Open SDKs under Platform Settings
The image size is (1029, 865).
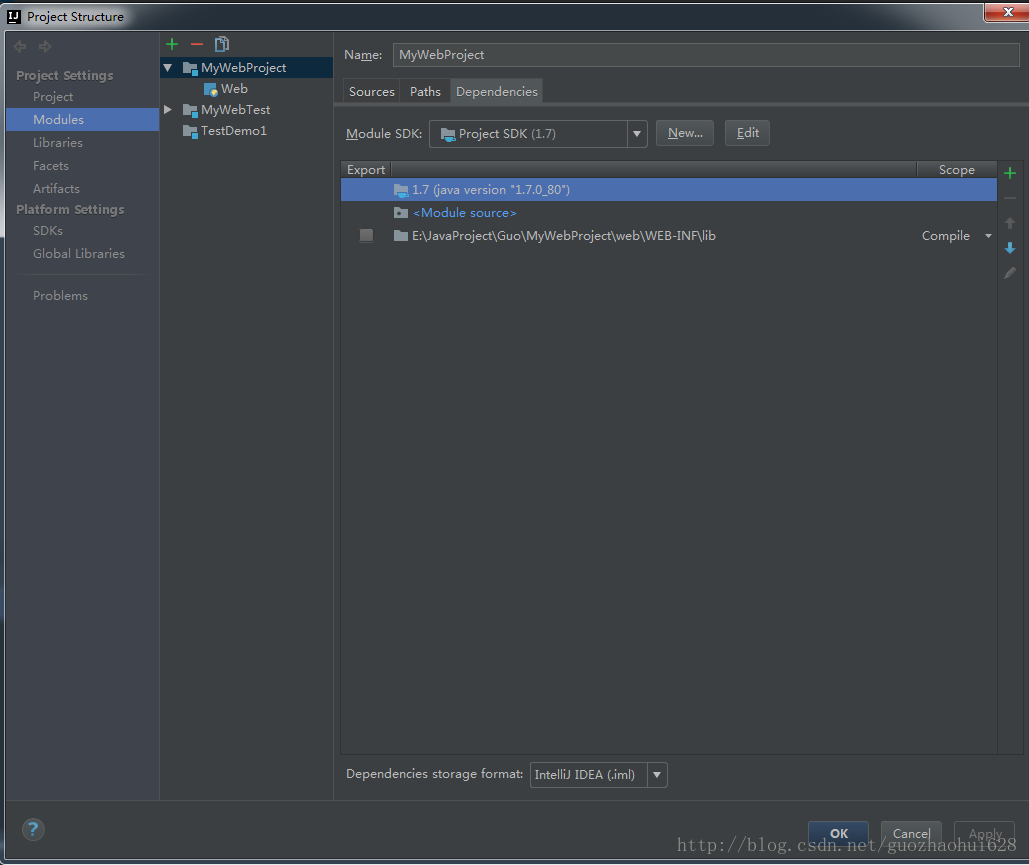[48, 230]
